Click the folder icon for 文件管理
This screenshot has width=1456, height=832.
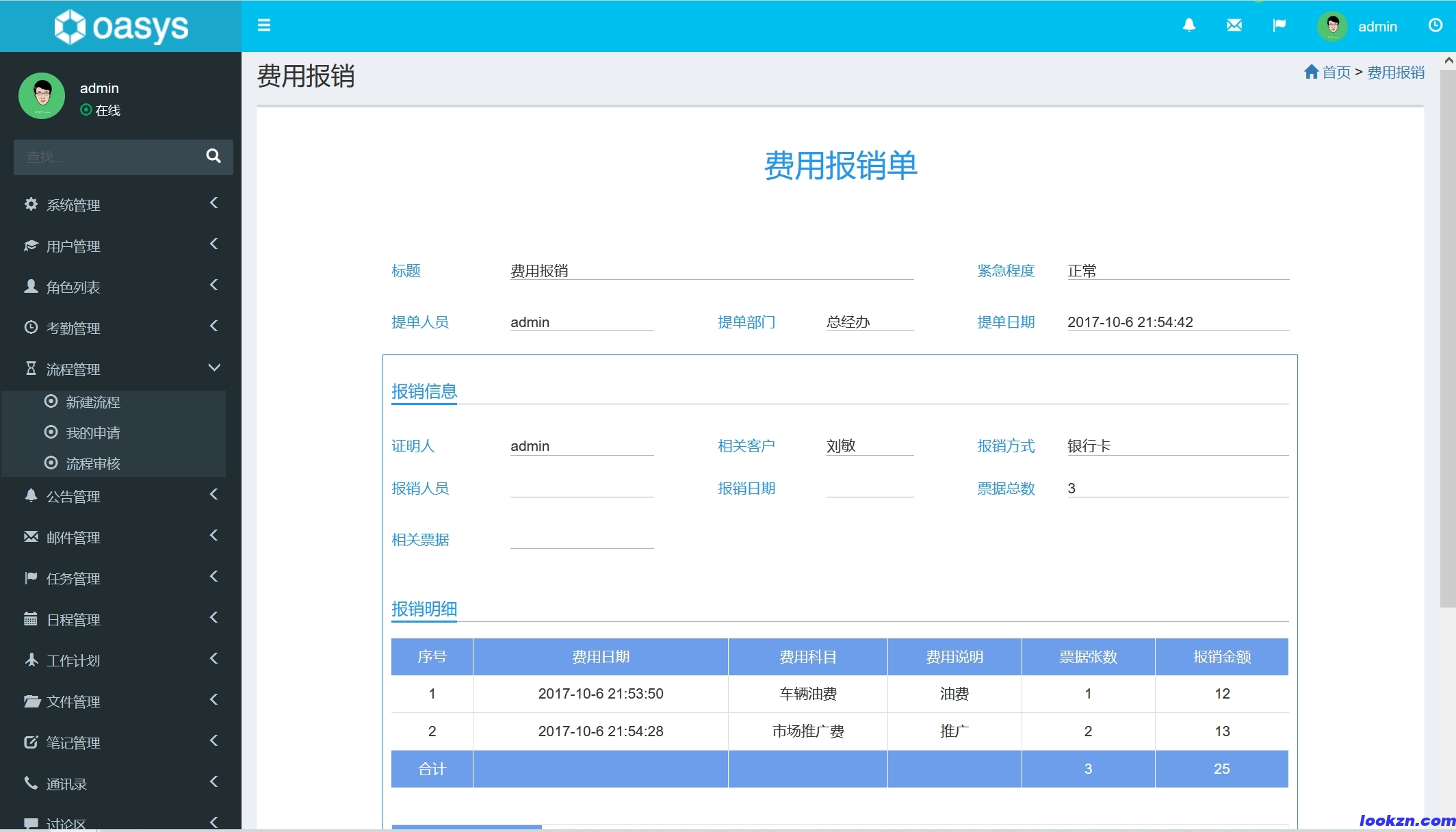tap(31, 701)
